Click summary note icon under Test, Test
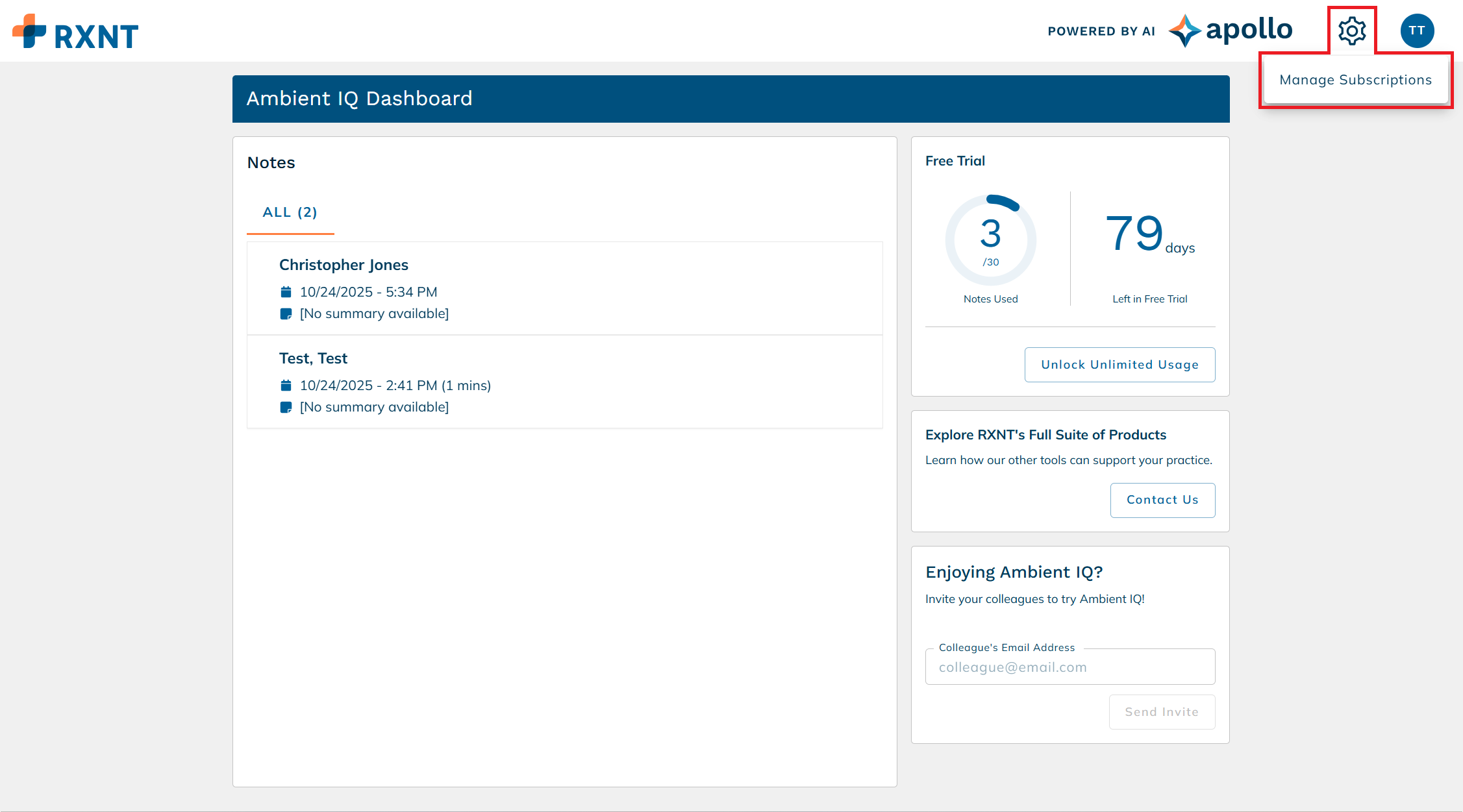Screen dimensions: 1463x812 tap(286, 408)
